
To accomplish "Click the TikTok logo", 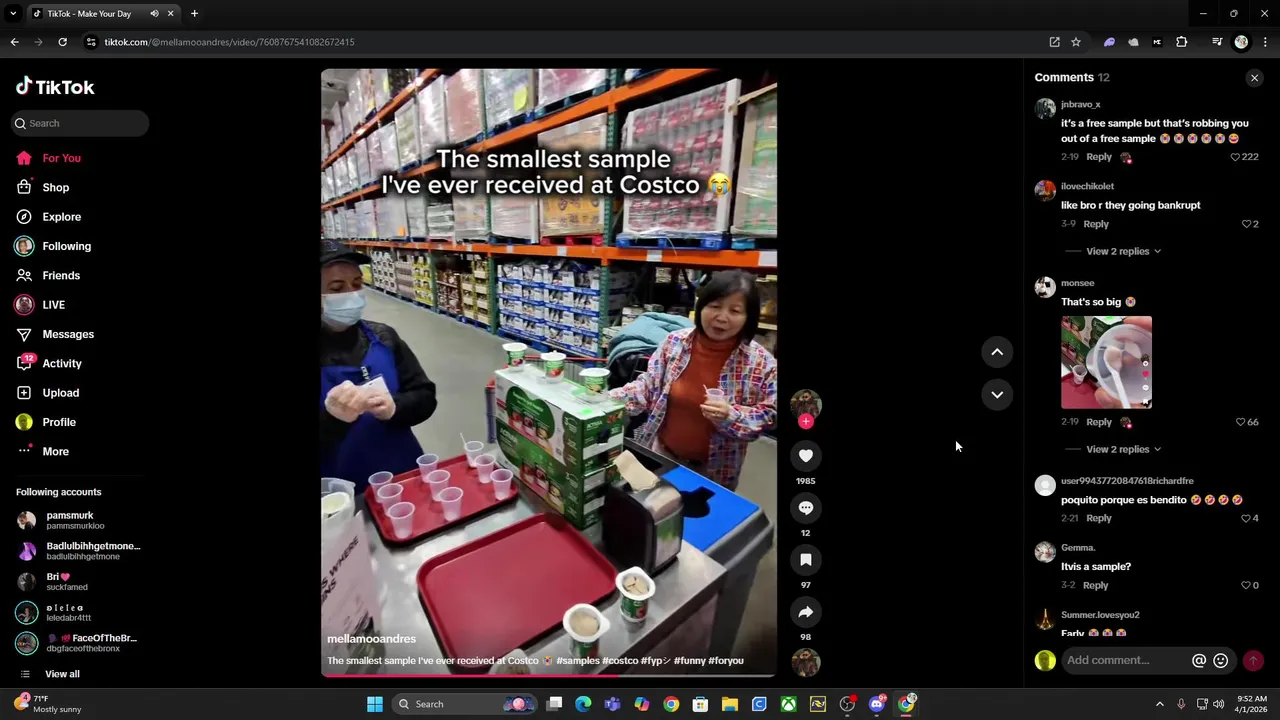I will (x=55, y=87).
